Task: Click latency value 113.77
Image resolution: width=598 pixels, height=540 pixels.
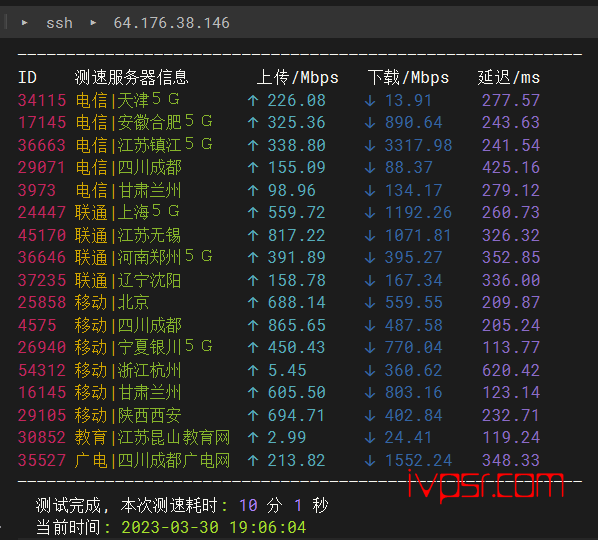Action: pos(511,348)
